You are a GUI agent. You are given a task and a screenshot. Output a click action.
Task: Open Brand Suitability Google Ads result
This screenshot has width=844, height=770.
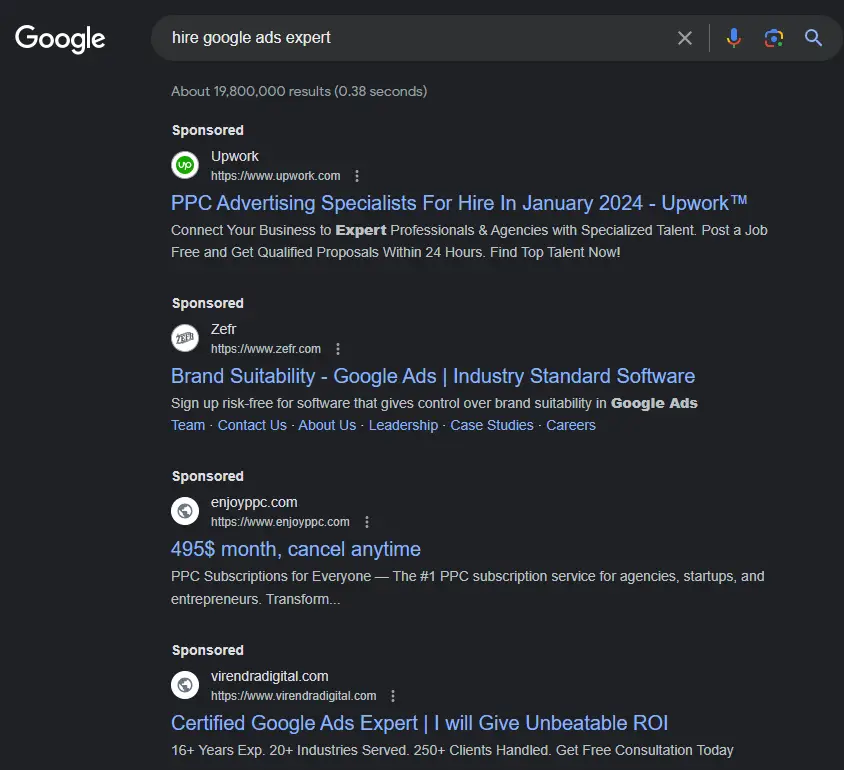[433, 376]
